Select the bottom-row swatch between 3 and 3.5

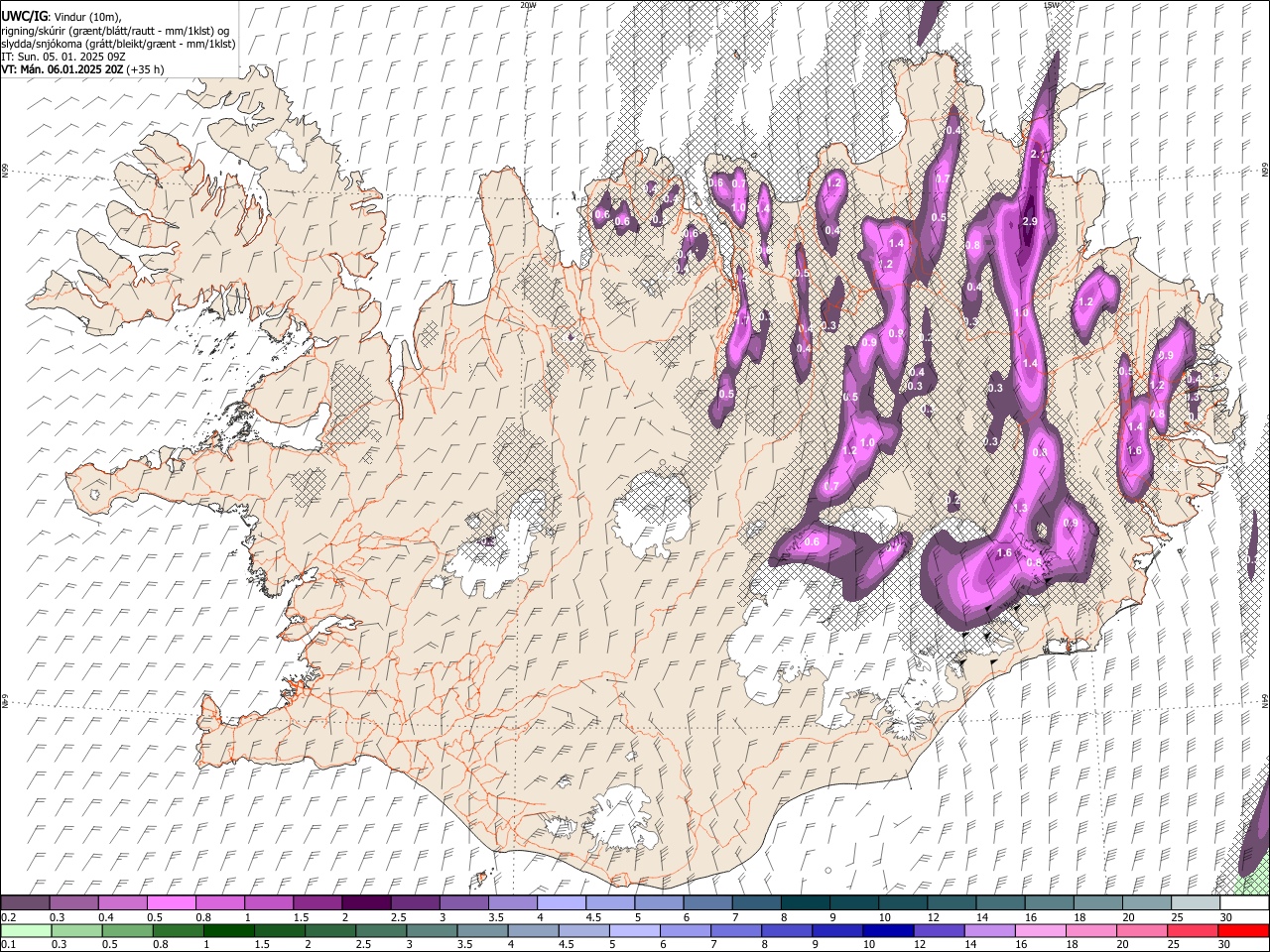point(432,930)
